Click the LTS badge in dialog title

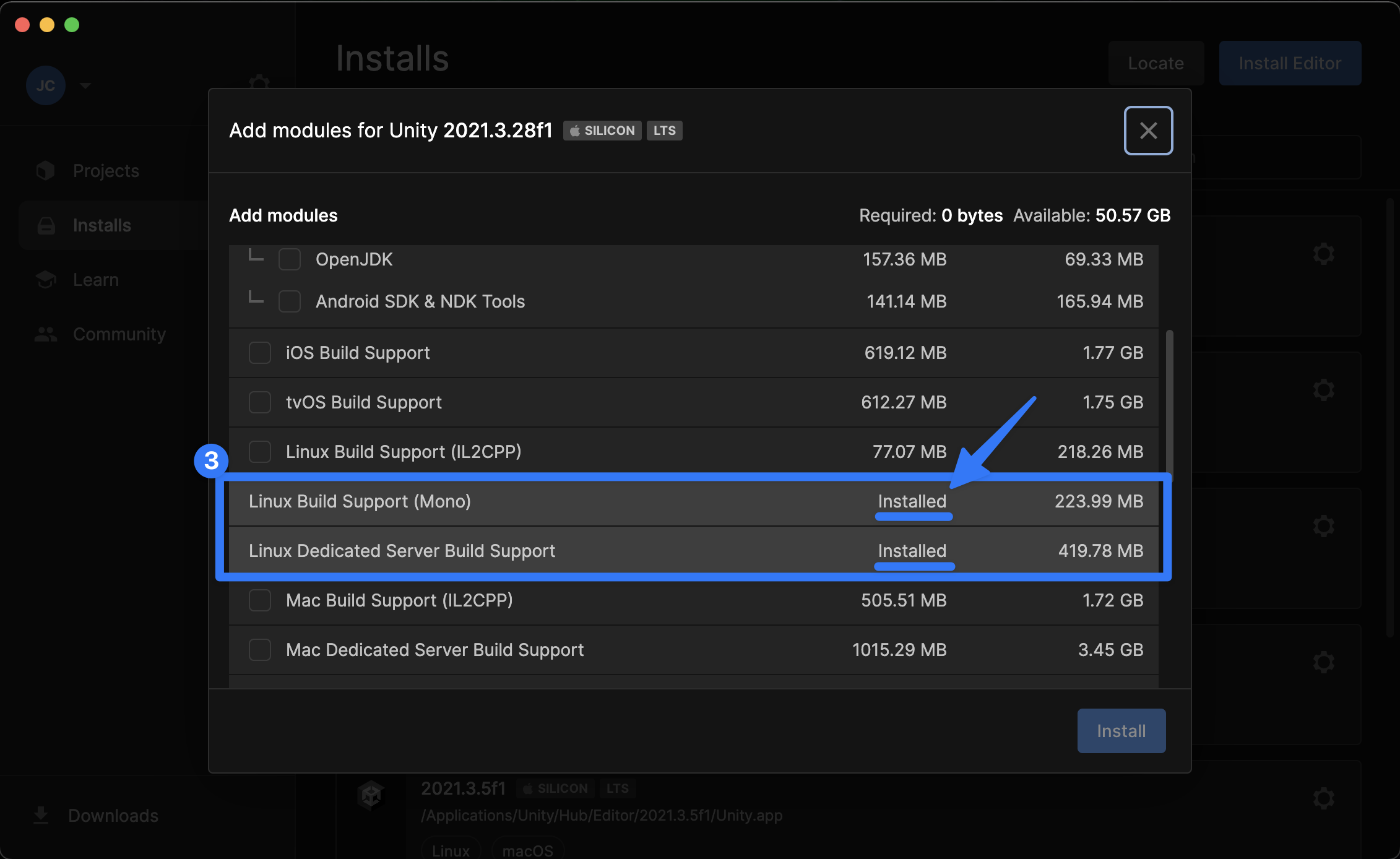pos(665,131)
